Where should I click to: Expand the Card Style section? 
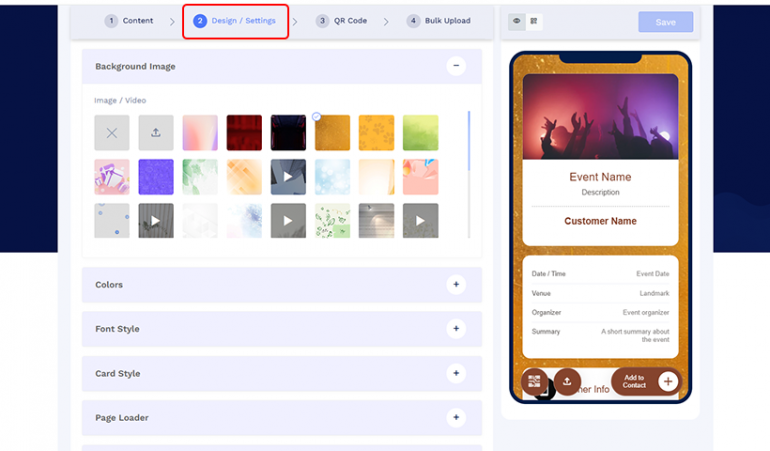(456, 373)
